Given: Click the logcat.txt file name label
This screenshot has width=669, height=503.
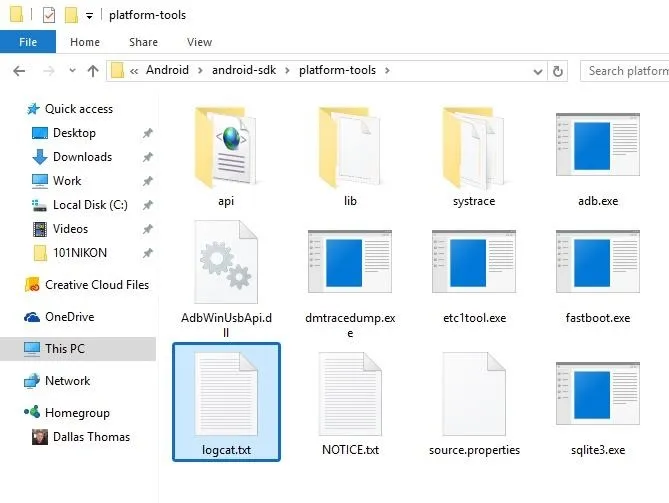Looking at the screenshot, I should point(226,450).
